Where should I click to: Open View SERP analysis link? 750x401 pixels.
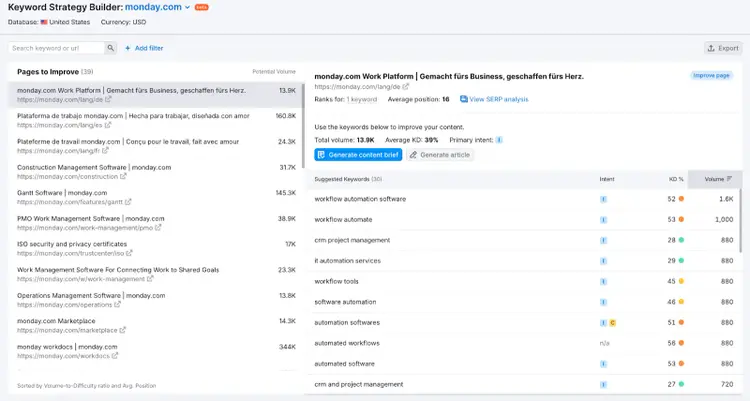pos(494,99)
